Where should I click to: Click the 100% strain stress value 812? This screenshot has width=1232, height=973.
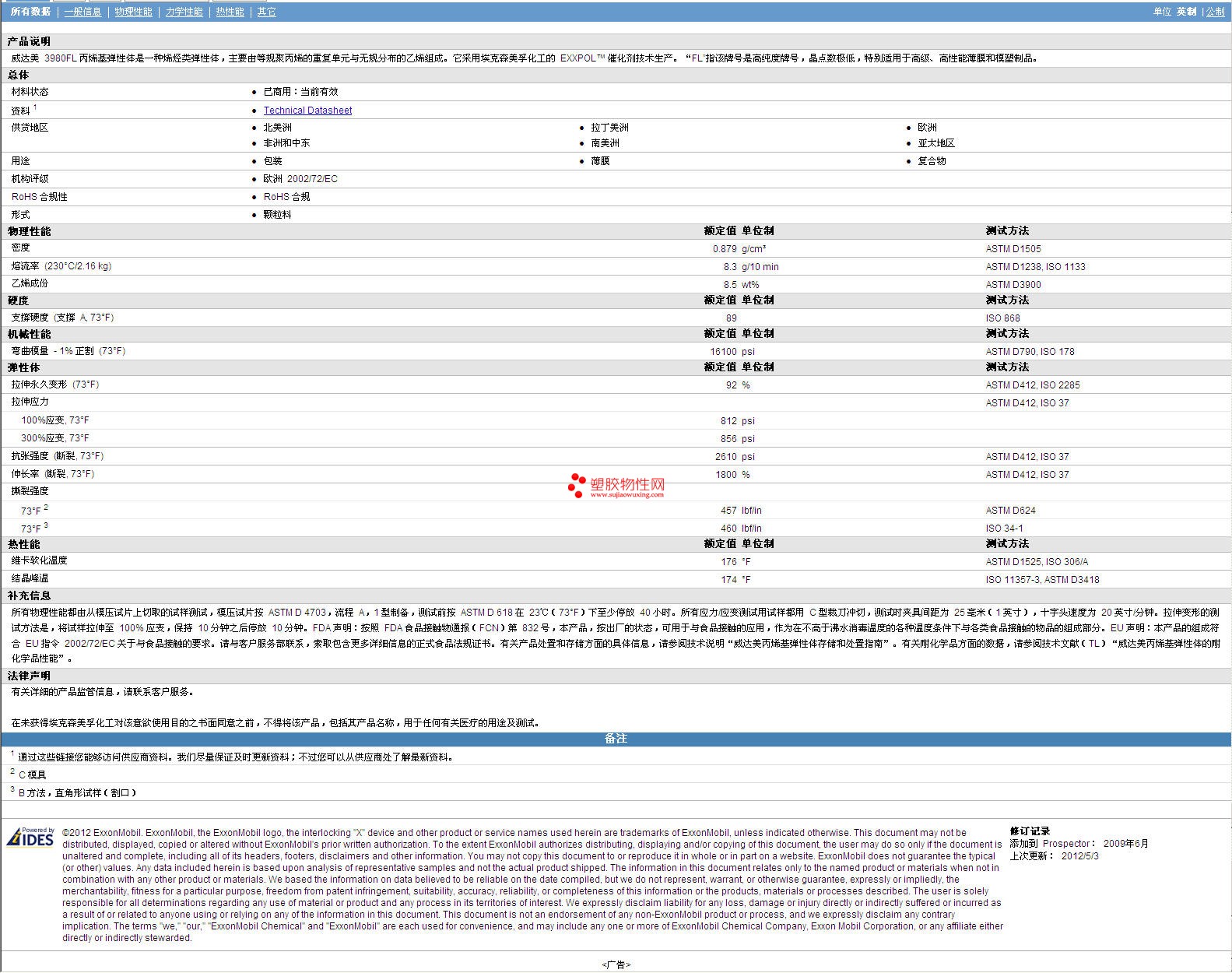[x=728, y=421]
